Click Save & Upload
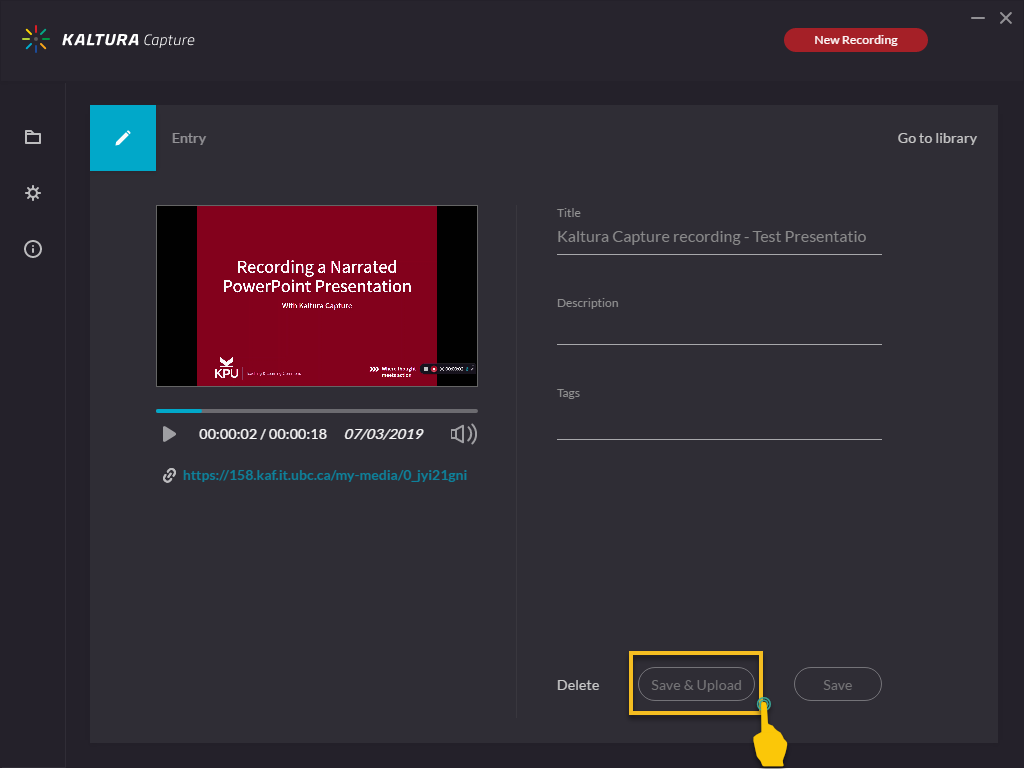The width and height of the screenshot is (1024, 769). click(x=696, y=684)
